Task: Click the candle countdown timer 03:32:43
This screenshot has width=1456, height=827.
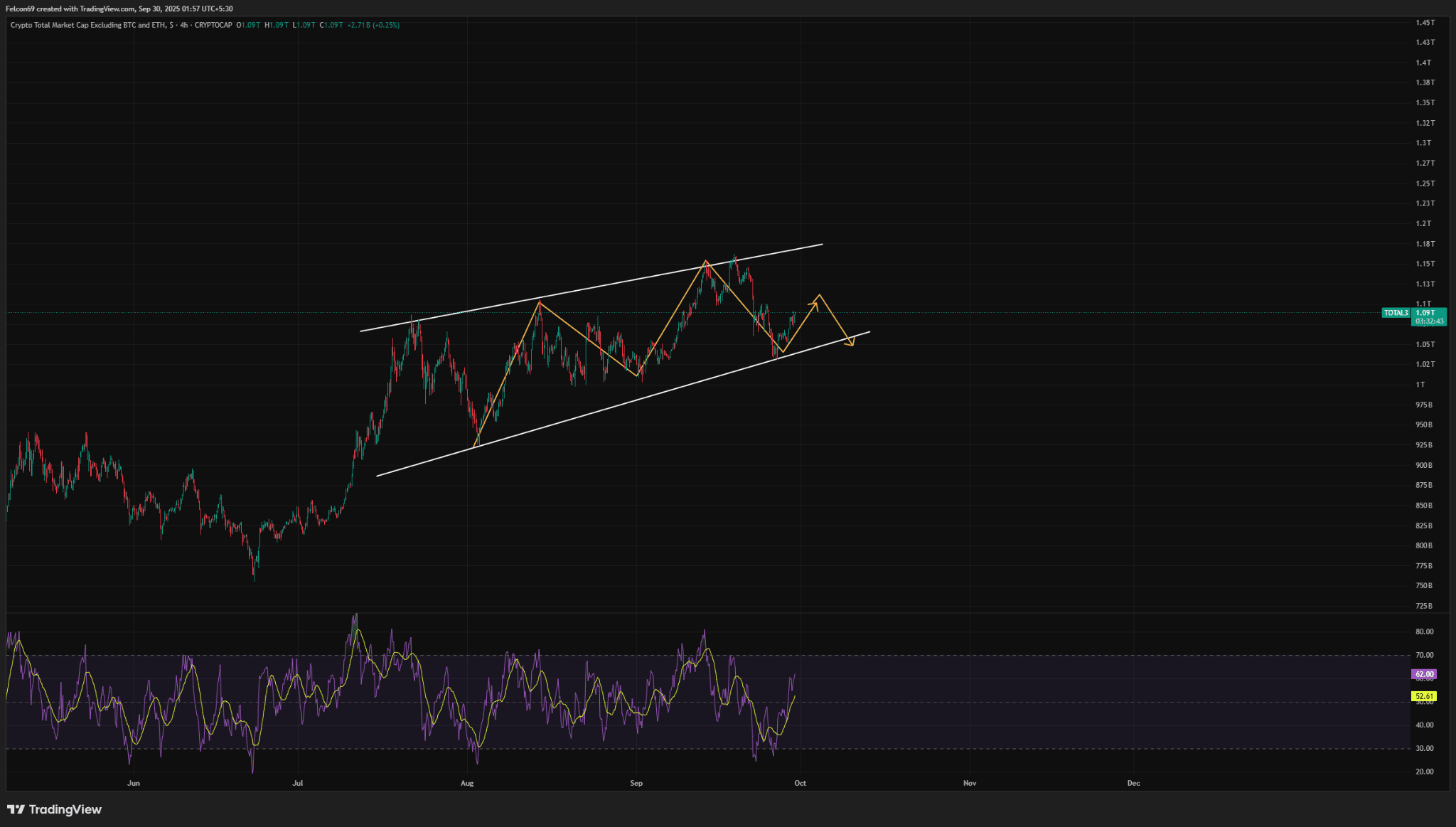Action: tap(1429, 321)
